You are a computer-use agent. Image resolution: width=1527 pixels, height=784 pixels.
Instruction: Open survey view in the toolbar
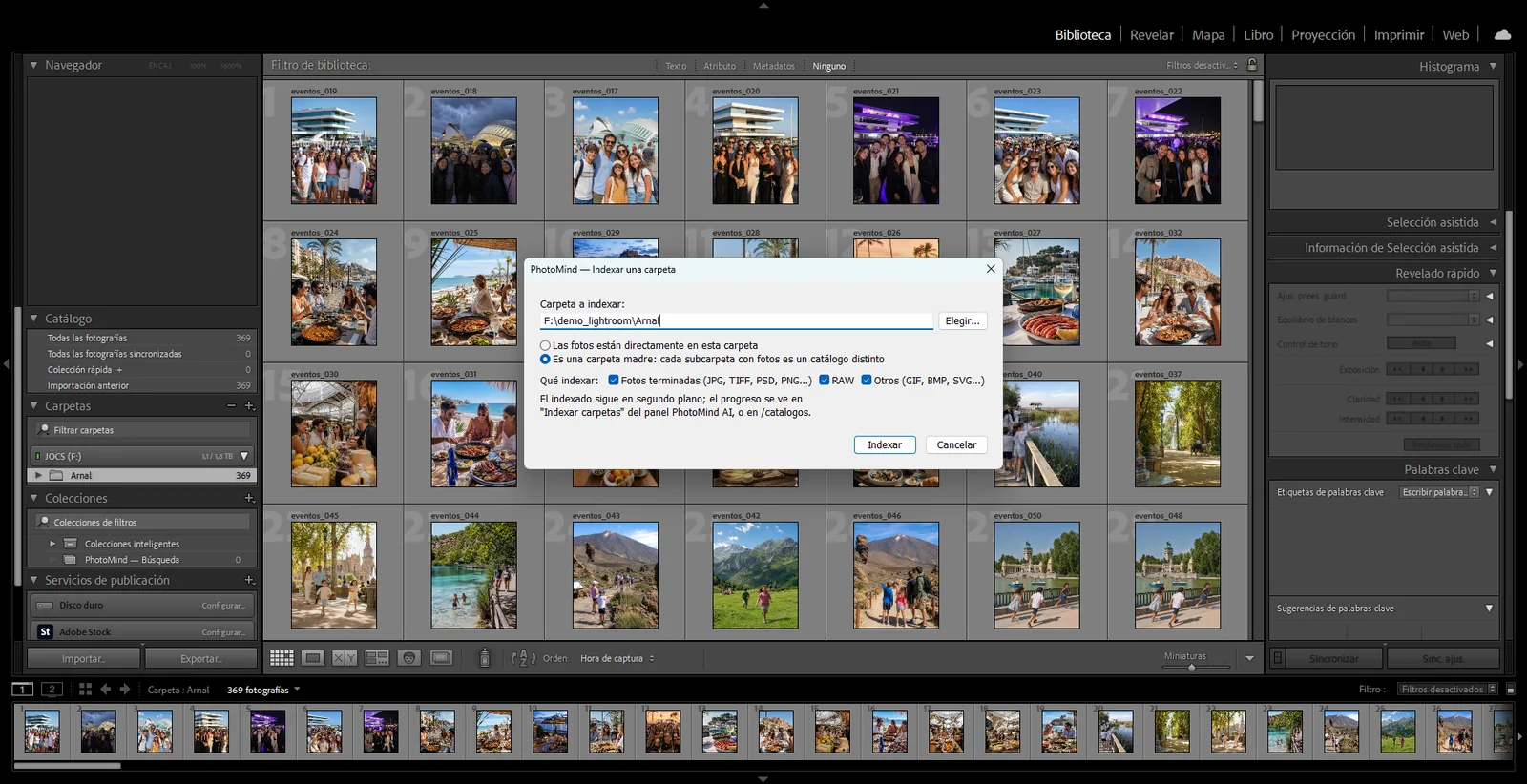(x=377, y=658)
